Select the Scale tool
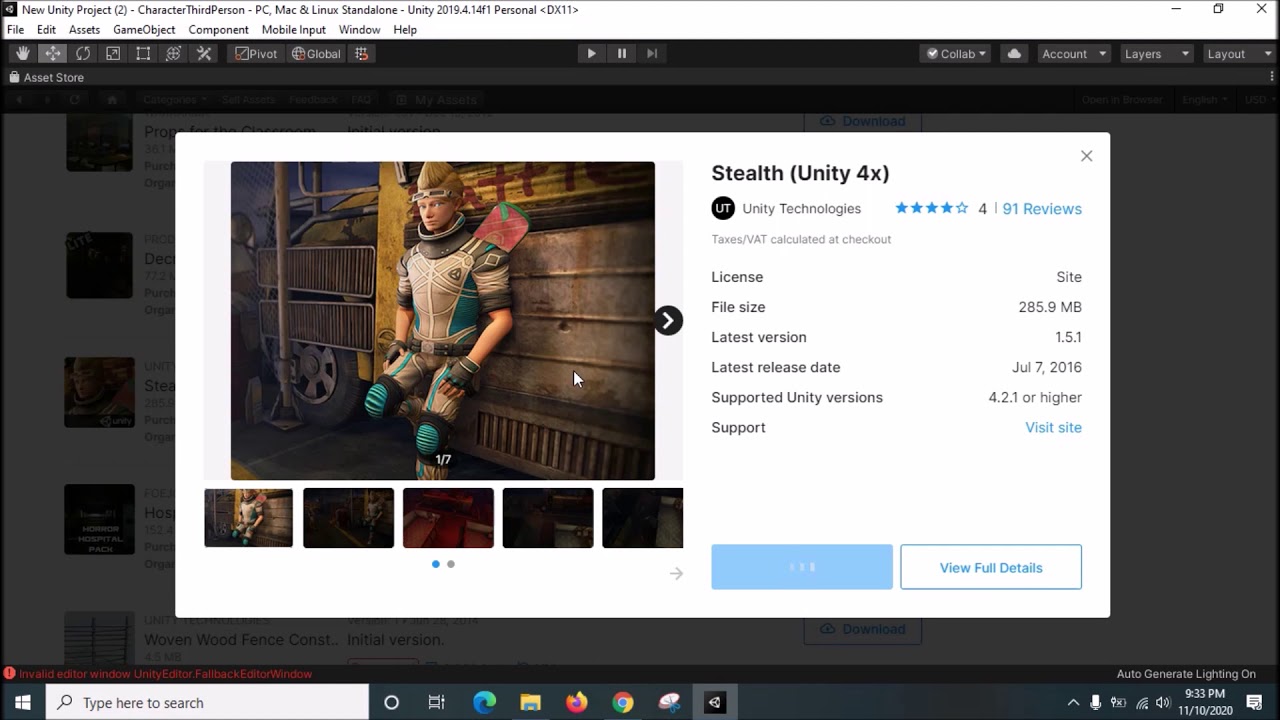 point(113,54)
